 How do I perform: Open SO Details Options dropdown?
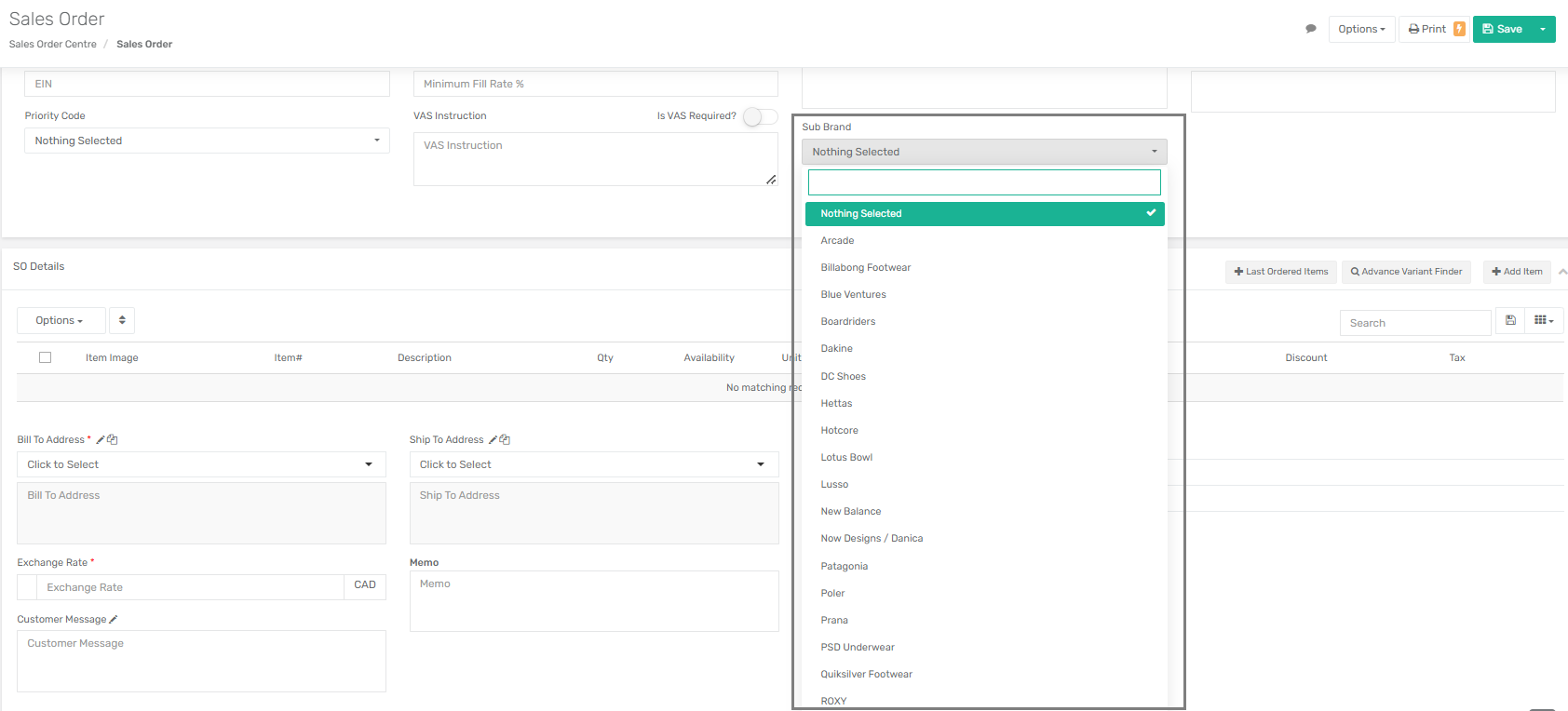61,320
